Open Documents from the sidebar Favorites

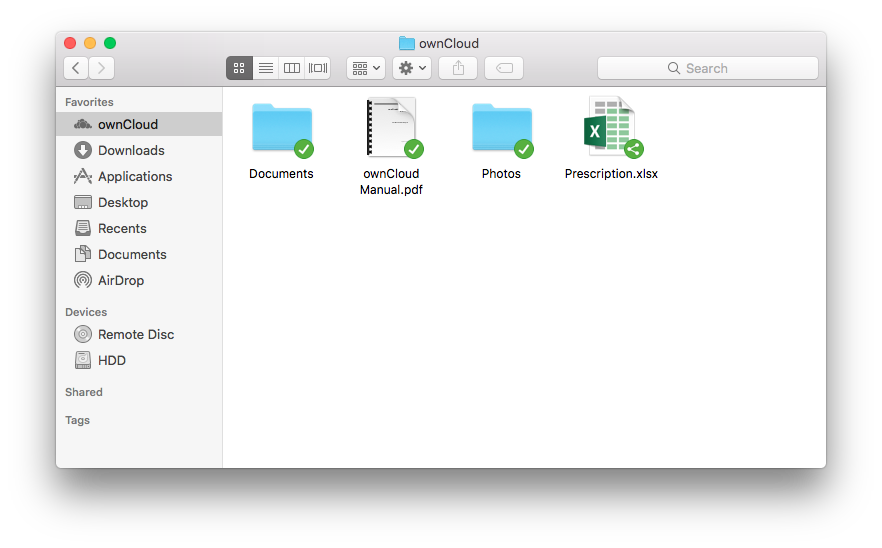click(140, 254)
